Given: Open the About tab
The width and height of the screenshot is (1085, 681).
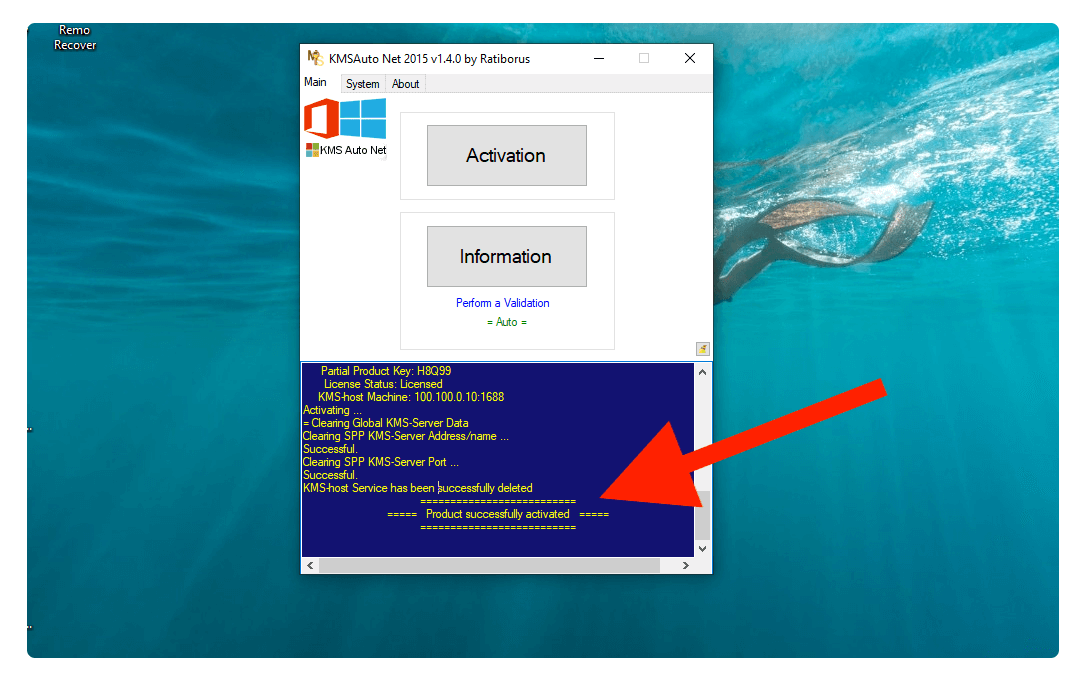Looking at the screenshot, I should [405, 83].
